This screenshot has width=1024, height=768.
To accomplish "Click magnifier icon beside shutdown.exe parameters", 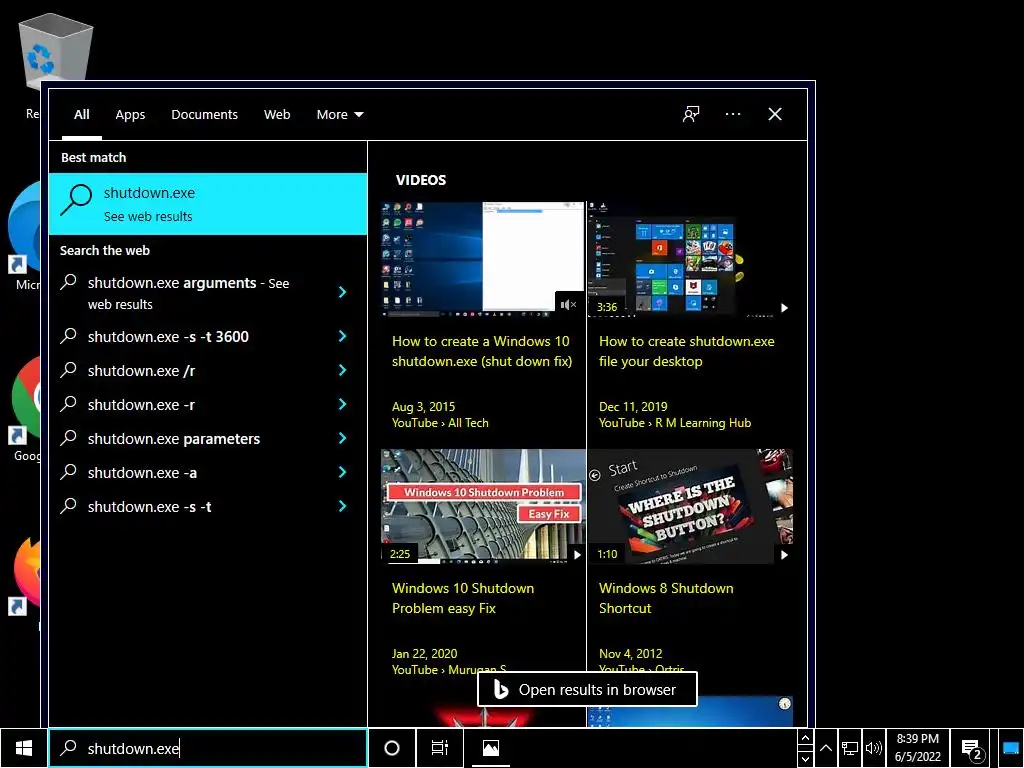I will click(68, 438).
